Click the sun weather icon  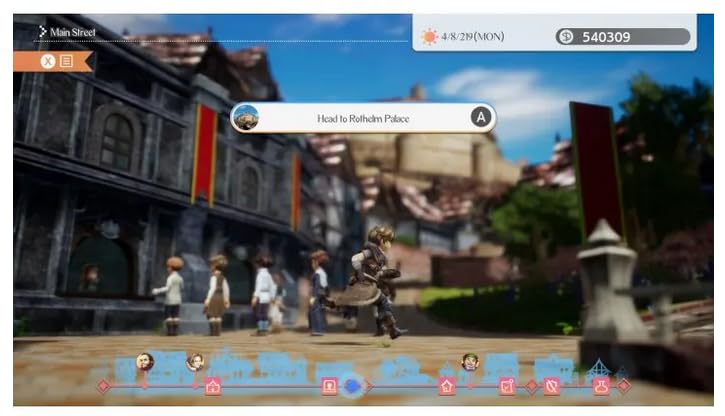tap(429, 37)
